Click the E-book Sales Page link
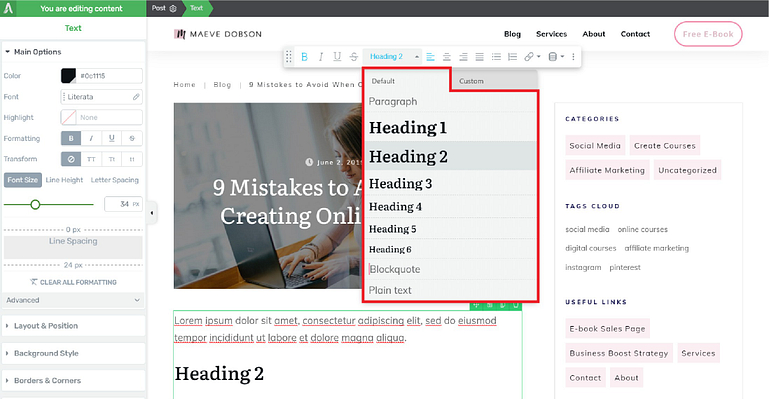The image size is (769, 399). (x=607, y=329)
